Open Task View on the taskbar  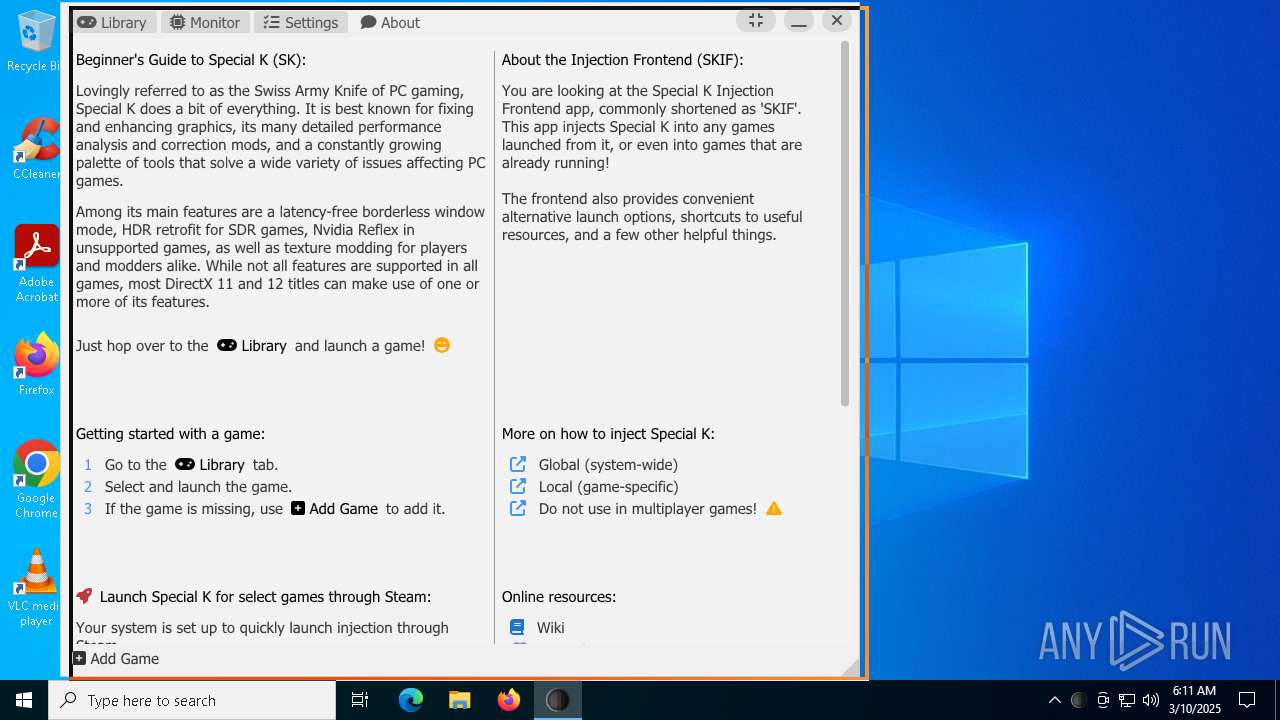(x=360, y=700)
